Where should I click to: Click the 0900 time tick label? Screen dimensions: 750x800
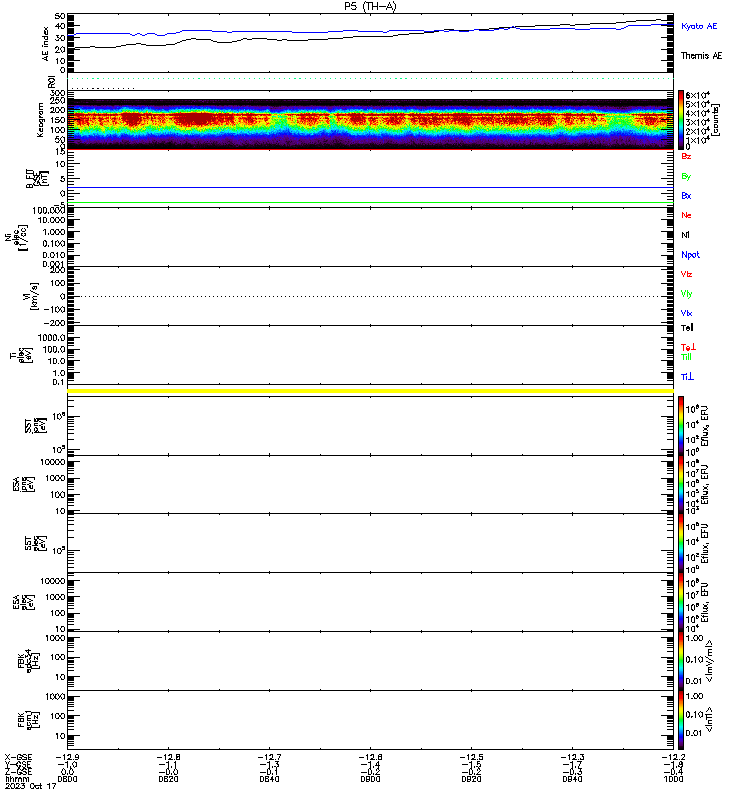[x=370, y=779]
